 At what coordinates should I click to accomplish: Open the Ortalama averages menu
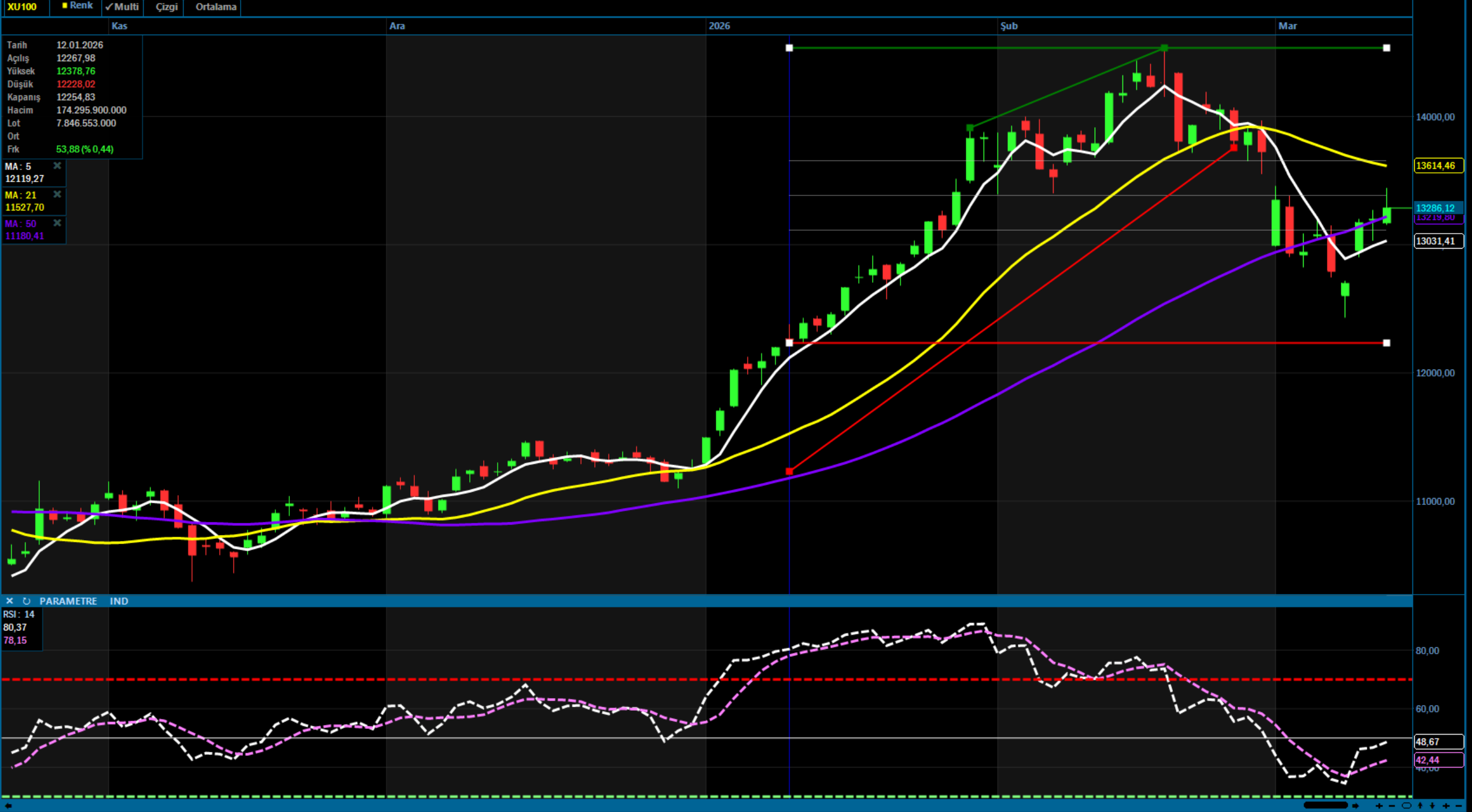[x=216, y=7]
